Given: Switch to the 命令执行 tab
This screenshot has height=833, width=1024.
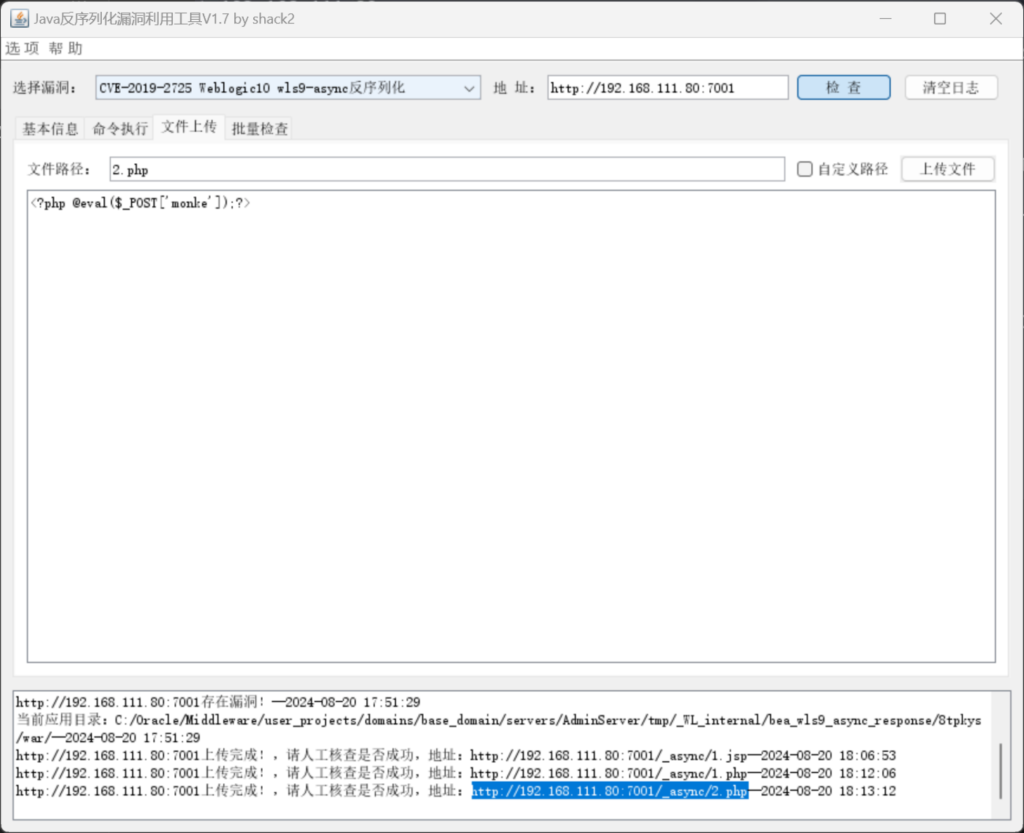Looking at the screenshot, I should tap(120, 129).
